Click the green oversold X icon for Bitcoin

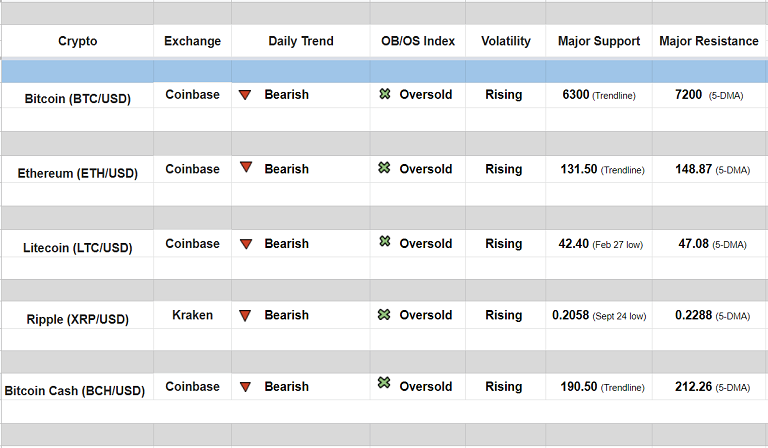(384, 94)
